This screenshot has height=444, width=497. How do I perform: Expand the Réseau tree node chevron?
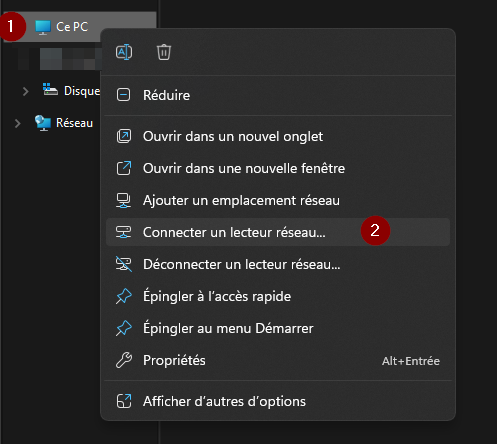(17, 123)
